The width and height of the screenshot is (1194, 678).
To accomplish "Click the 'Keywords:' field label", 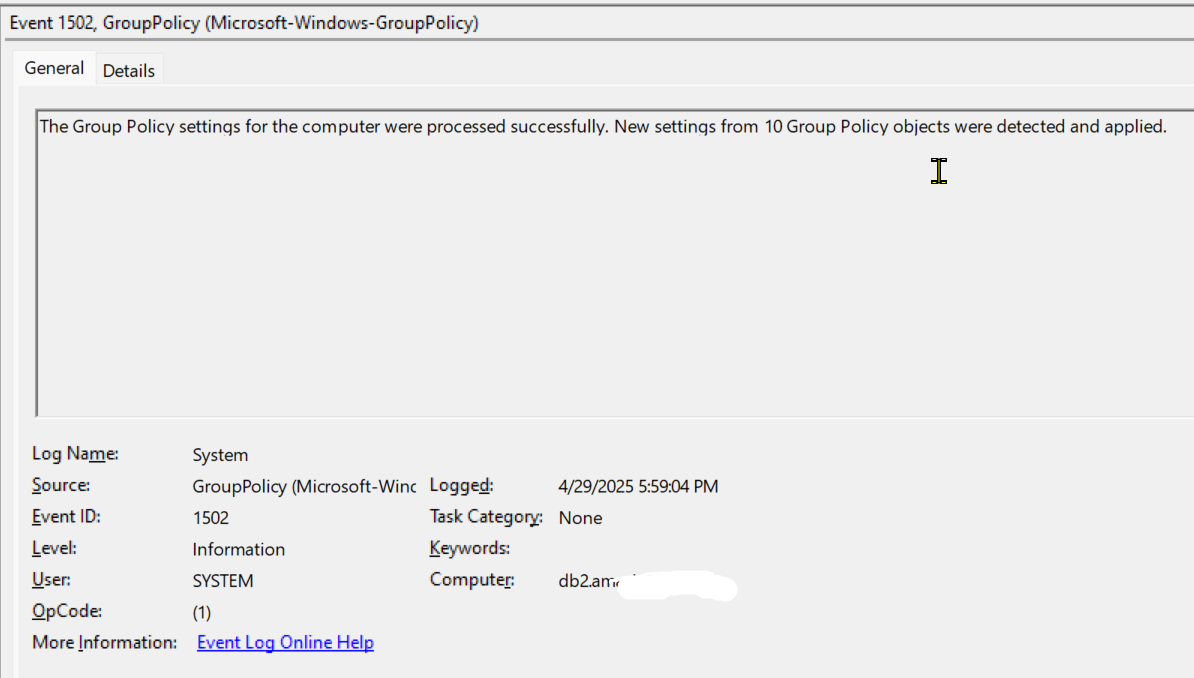I will (x=470, y=548).
